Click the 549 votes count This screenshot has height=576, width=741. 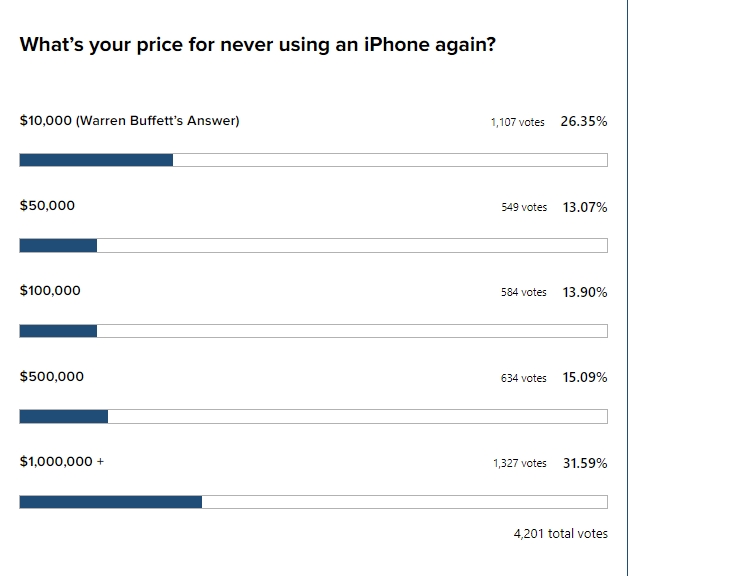[x=524, y=207]
